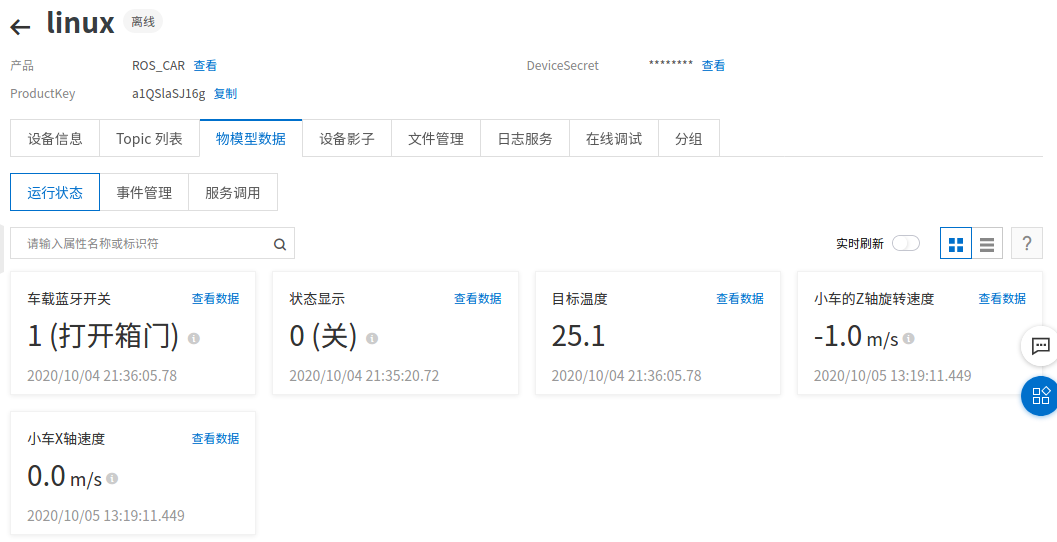View data for 状态显示

tap(477, 299)
